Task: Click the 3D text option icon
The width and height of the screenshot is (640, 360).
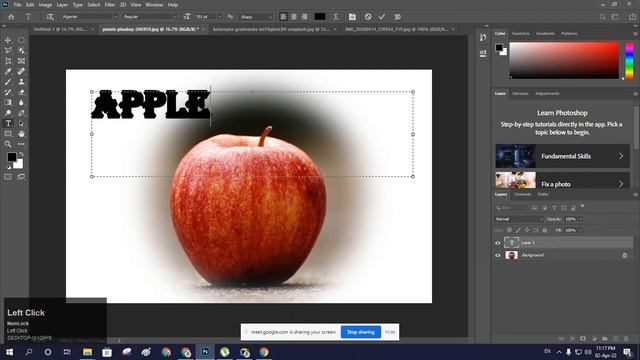Action: 397,17
